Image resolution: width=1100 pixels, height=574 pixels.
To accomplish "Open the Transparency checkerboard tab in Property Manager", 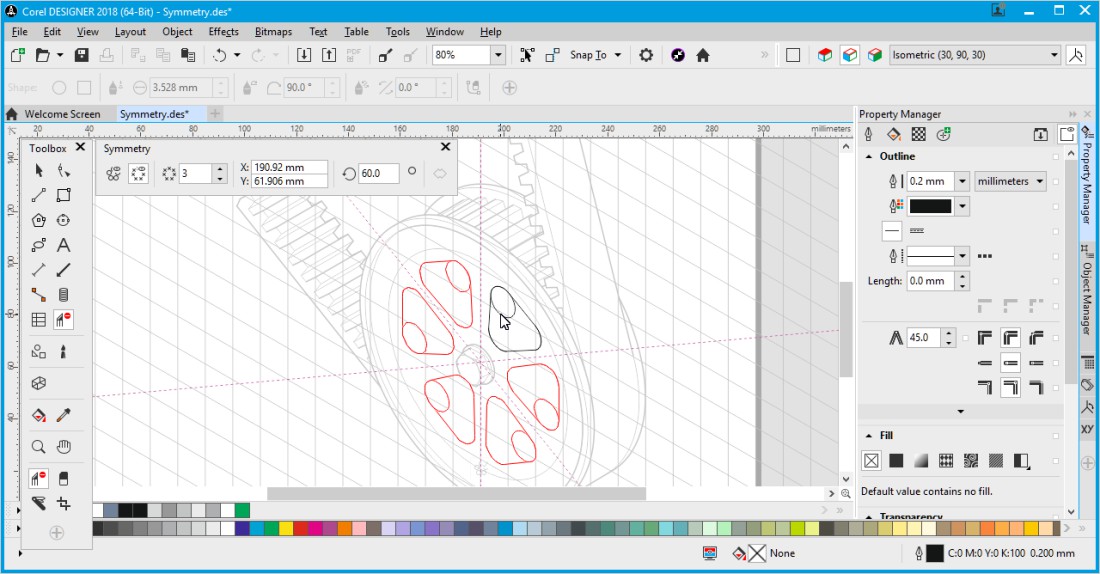I will (x=918, y=134).
